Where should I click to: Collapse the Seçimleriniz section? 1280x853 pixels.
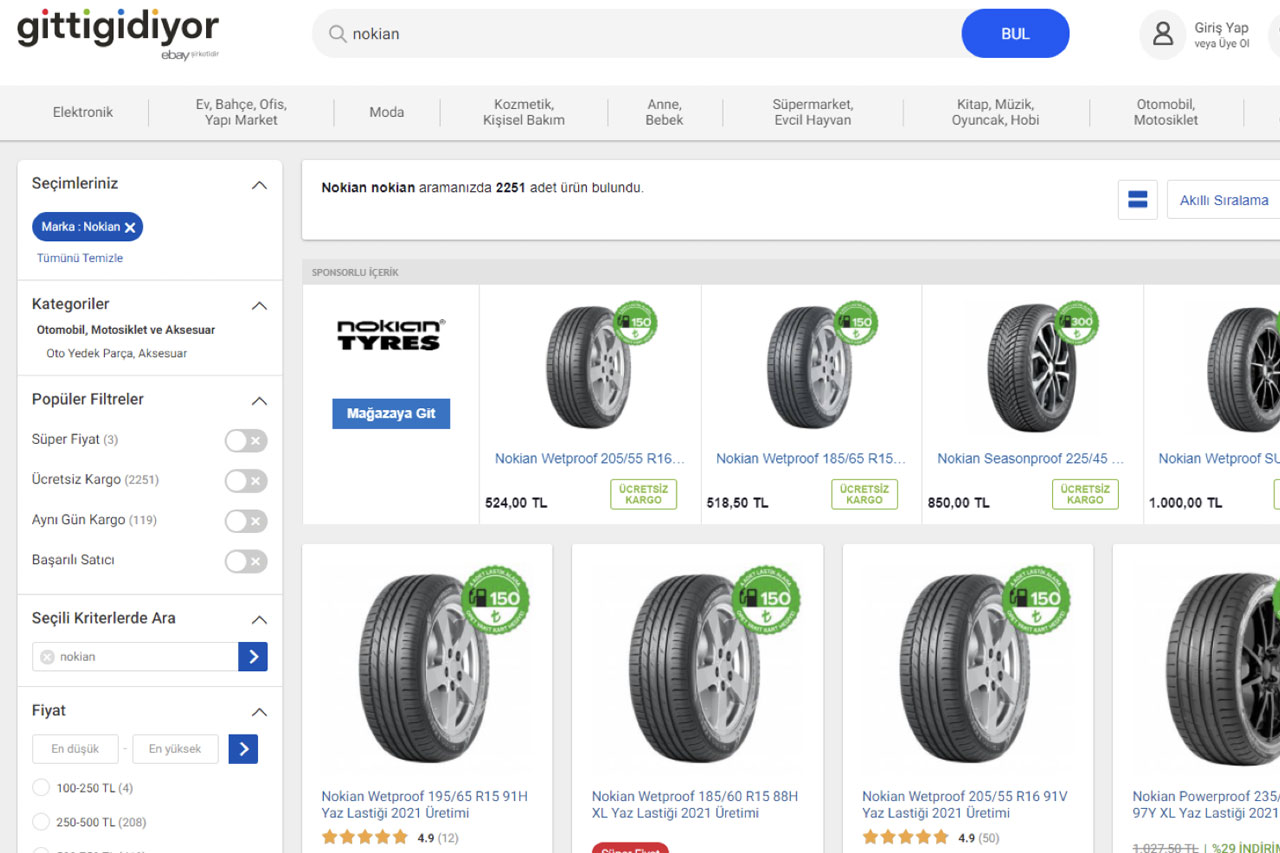(x=259, y=185)
